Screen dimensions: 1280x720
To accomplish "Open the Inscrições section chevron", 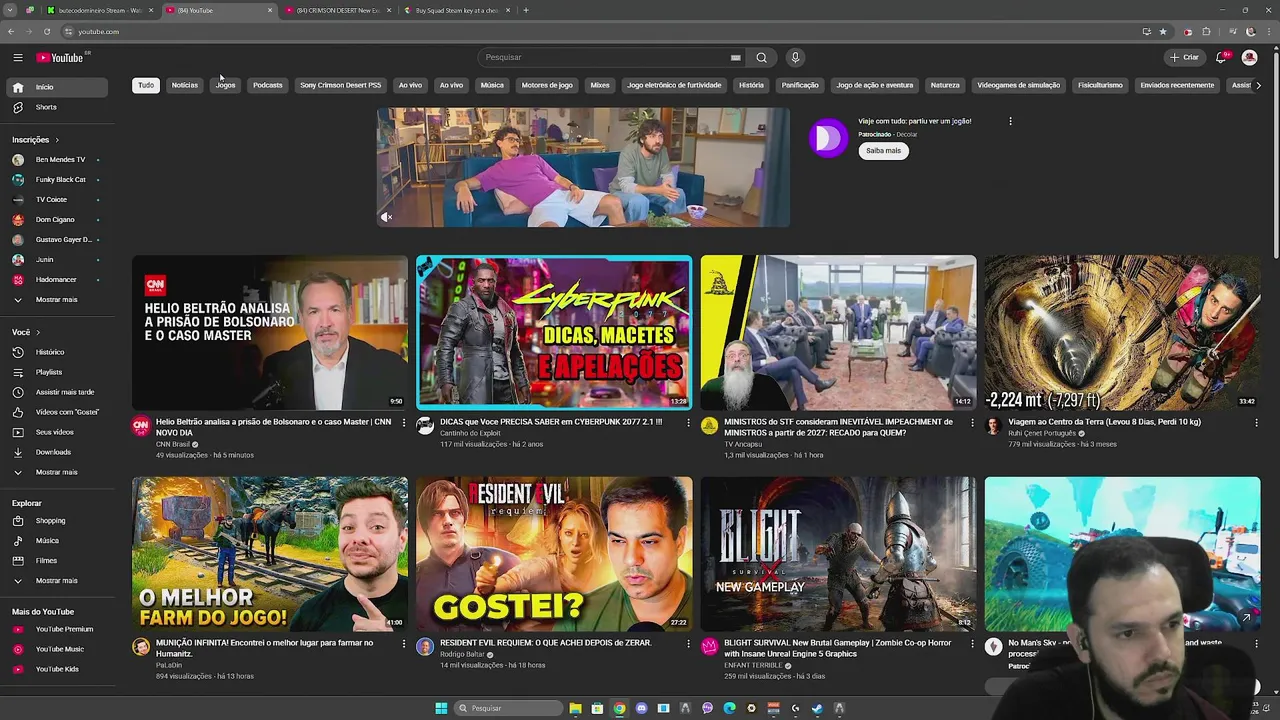I will coord(57,140).
